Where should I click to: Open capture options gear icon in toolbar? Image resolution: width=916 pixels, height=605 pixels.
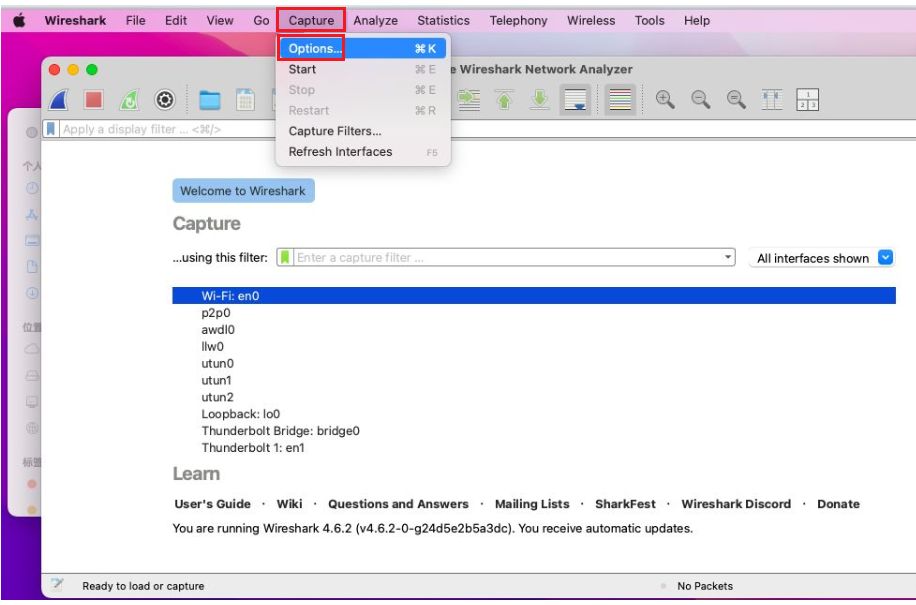165,99
